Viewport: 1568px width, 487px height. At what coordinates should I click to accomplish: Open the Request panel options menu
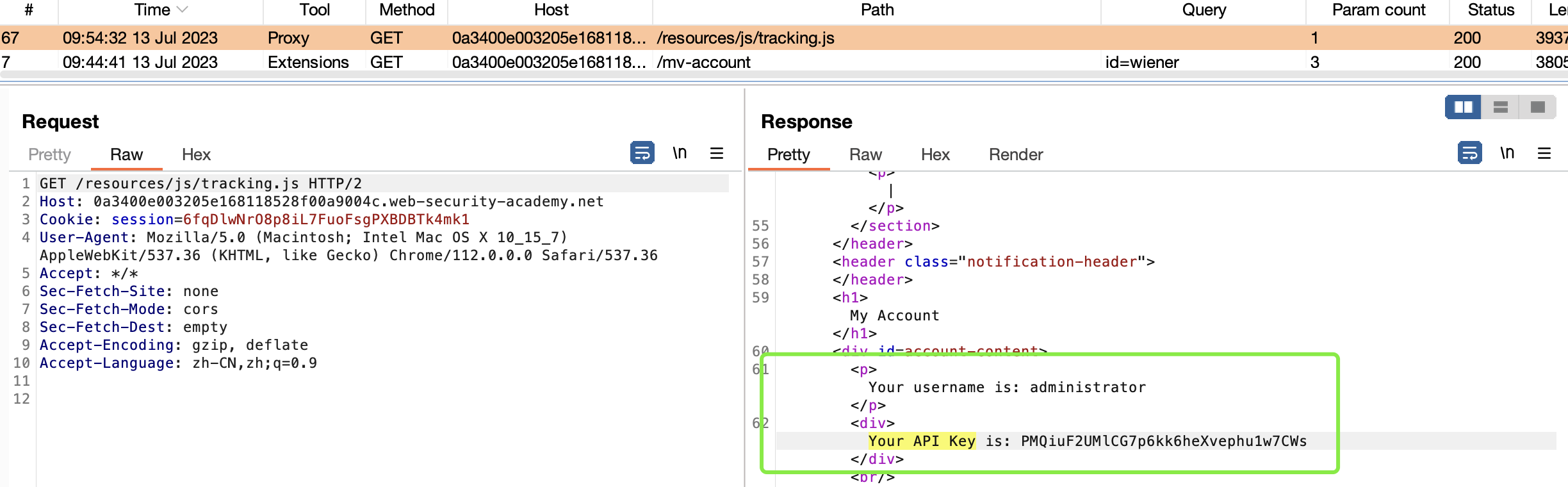click(x=717, y=153)
